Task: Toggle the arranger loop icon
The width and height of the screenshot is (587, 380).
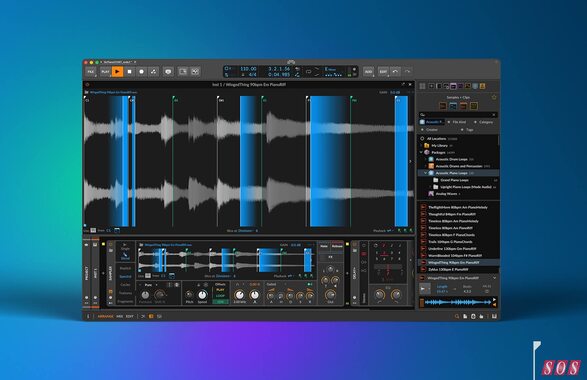Action: click(x=308, y=72)
